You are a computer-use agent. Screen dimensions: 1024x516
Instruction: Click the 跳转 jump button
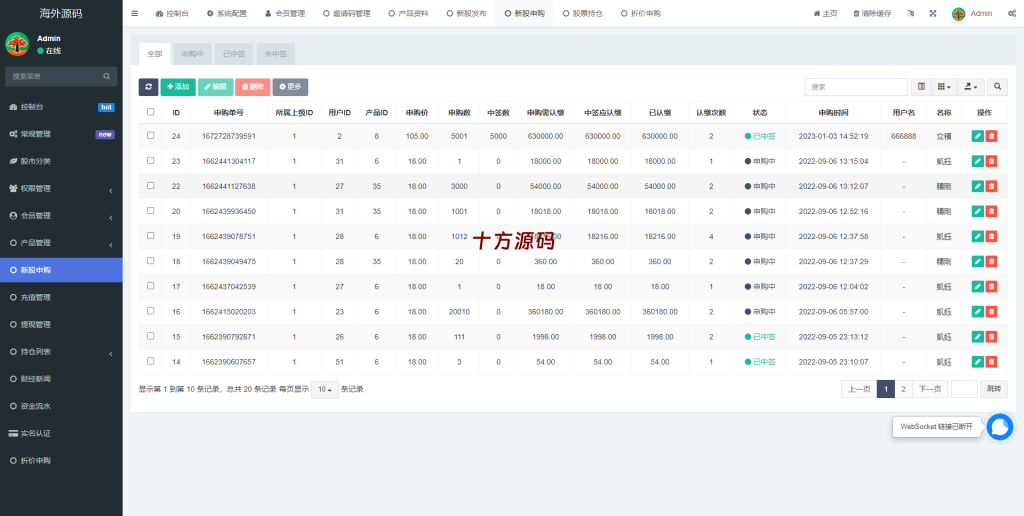click(x=993, y=389)
